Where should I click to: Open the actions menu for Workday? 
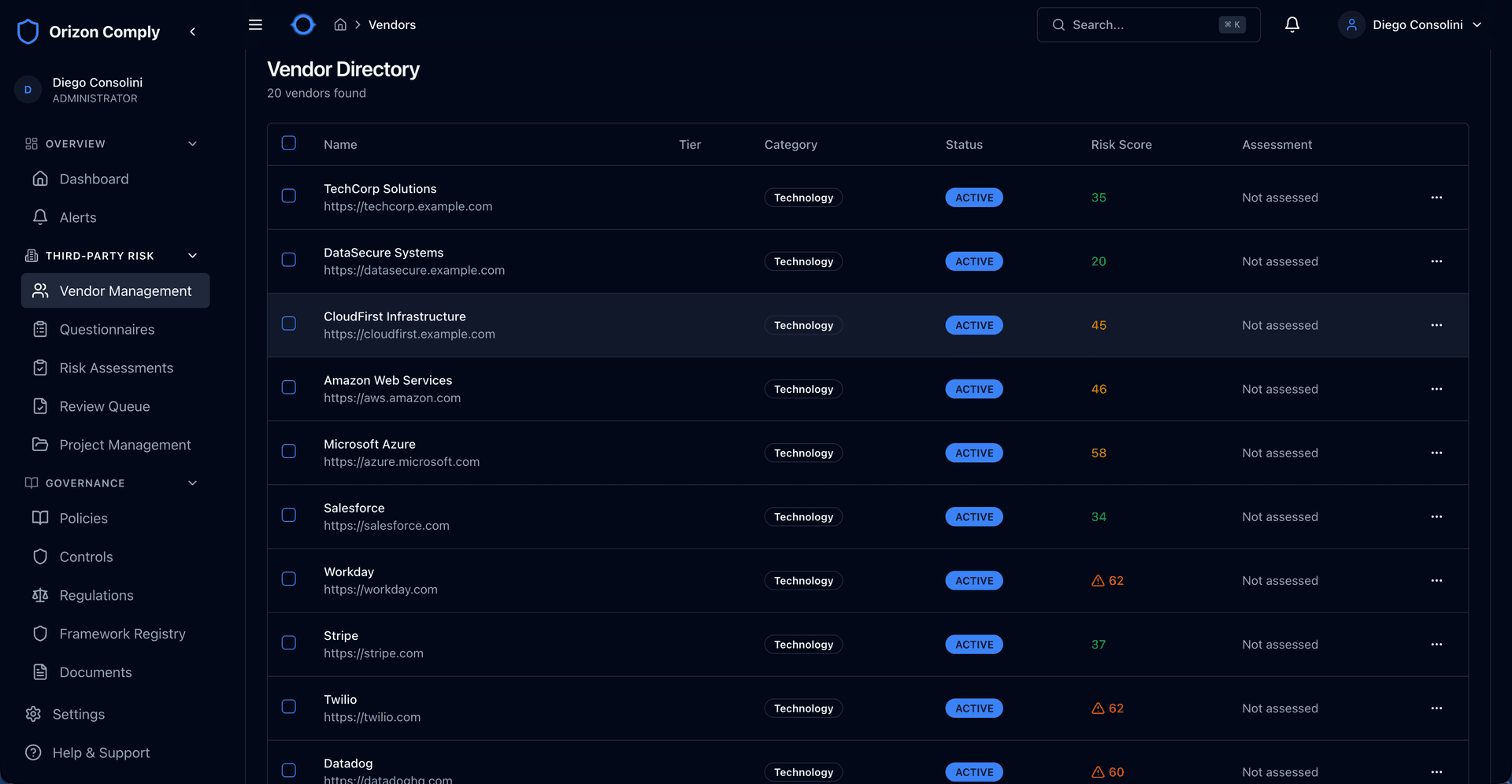(x=1437, y=580)
